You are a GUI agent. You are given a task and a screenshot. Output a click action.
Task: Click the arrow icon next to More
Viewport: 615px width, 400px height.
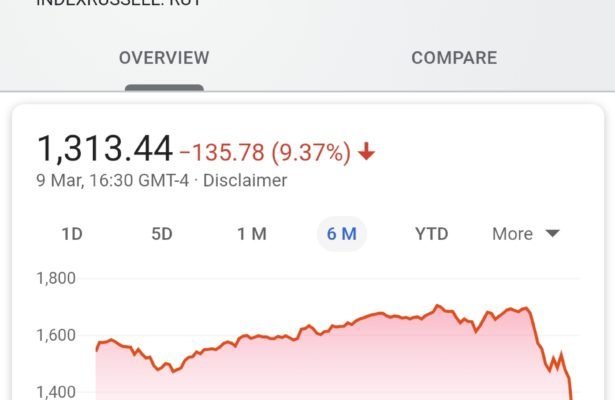click(x=551, y=234)
